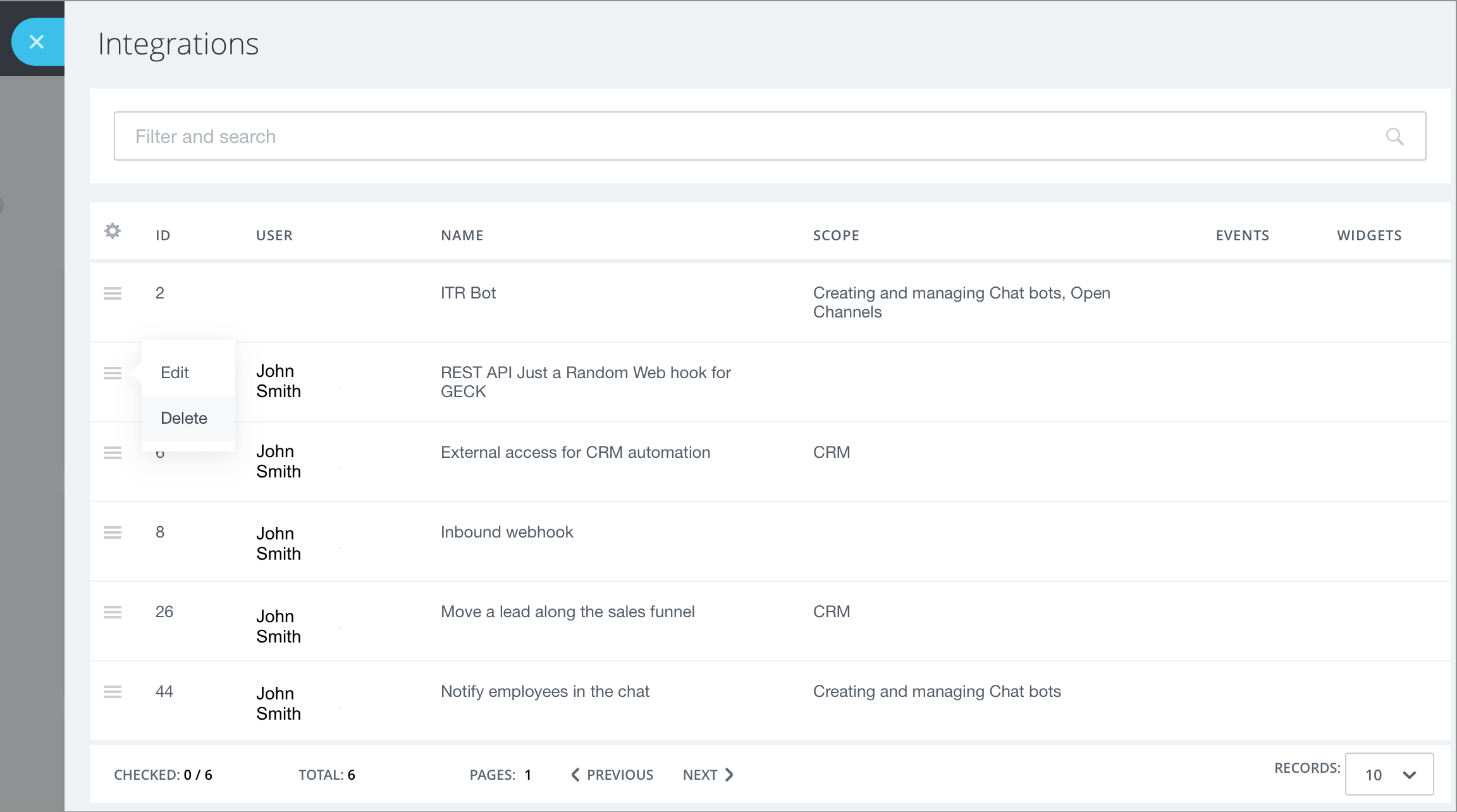Screen dimensions: 1457x812
Task: Select Delete in the context menu
Action: (x=183, y=417)
